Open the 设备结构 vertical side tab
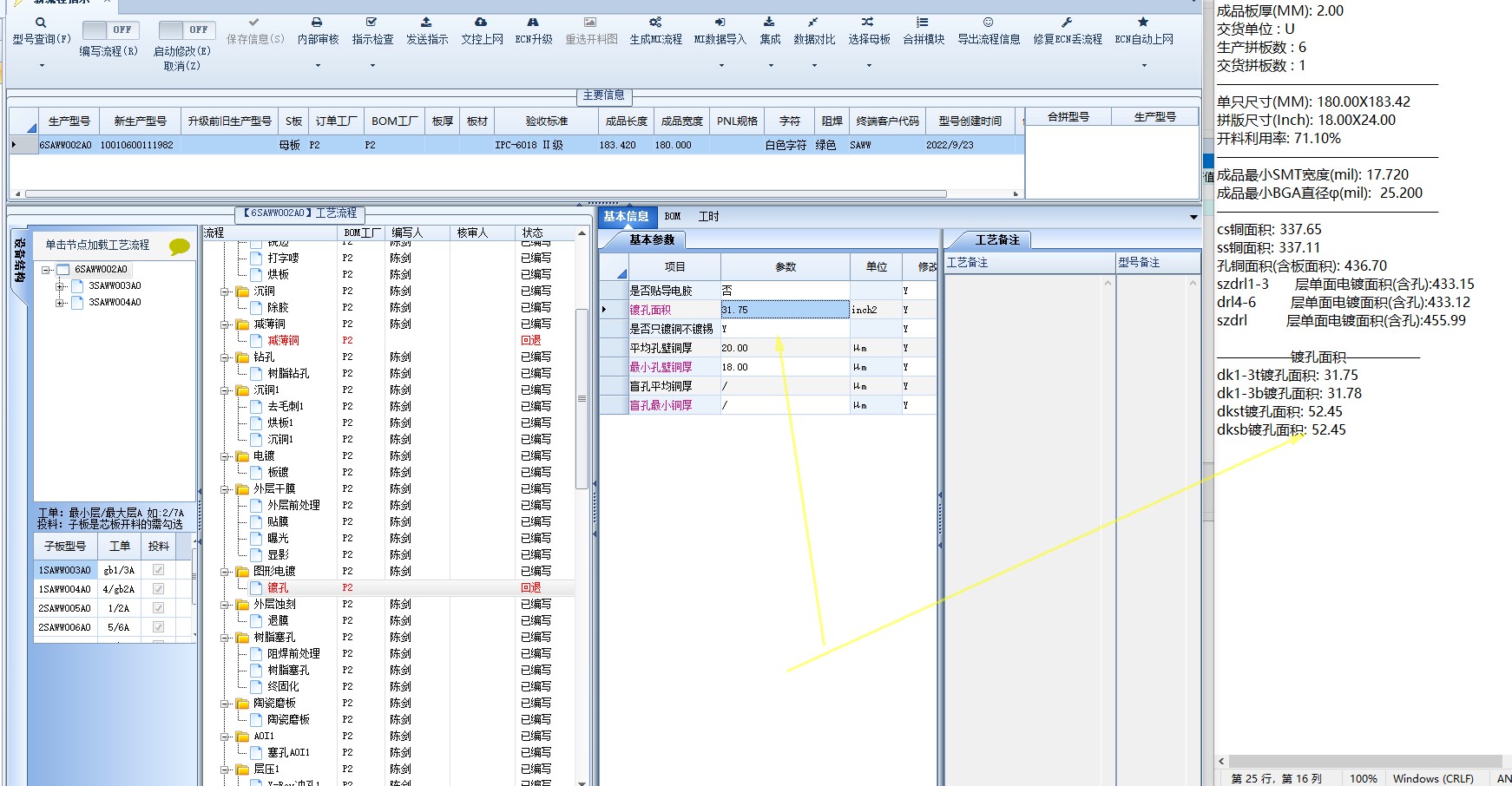 coord(19,262)
